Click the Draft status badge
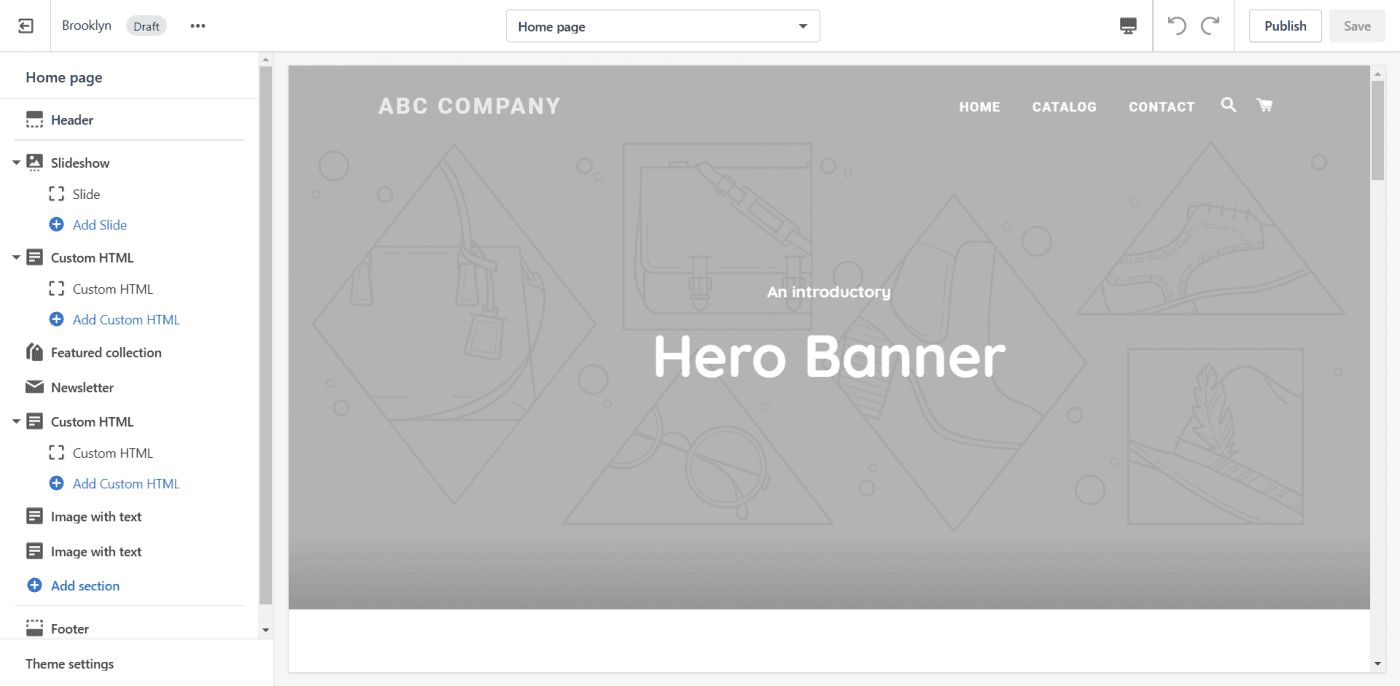The width and height of the screenshot is (1400, 686). click(146, 26)
